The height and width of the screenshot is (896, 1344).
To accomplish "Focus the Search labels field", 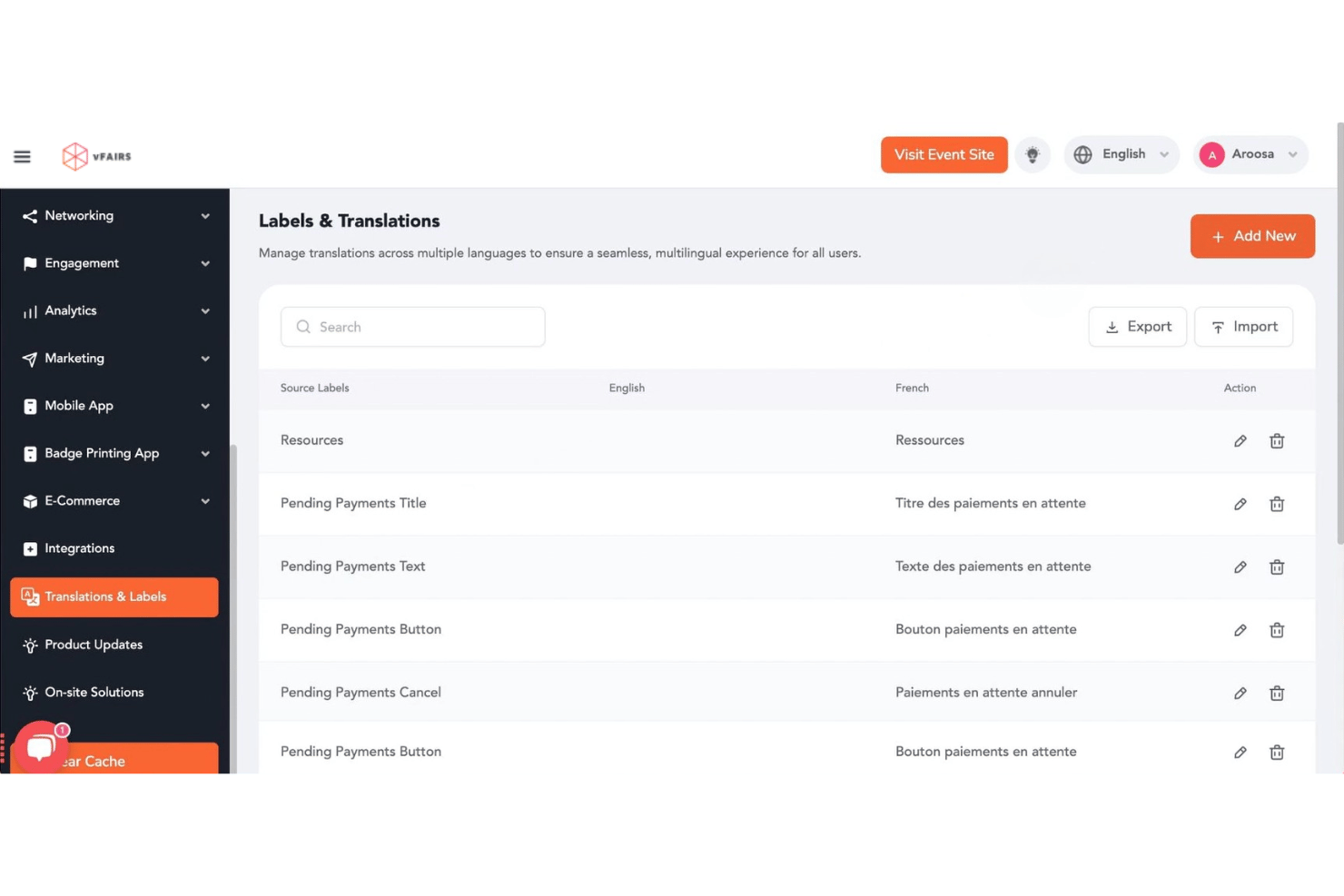I will click(x=413, y=327).
